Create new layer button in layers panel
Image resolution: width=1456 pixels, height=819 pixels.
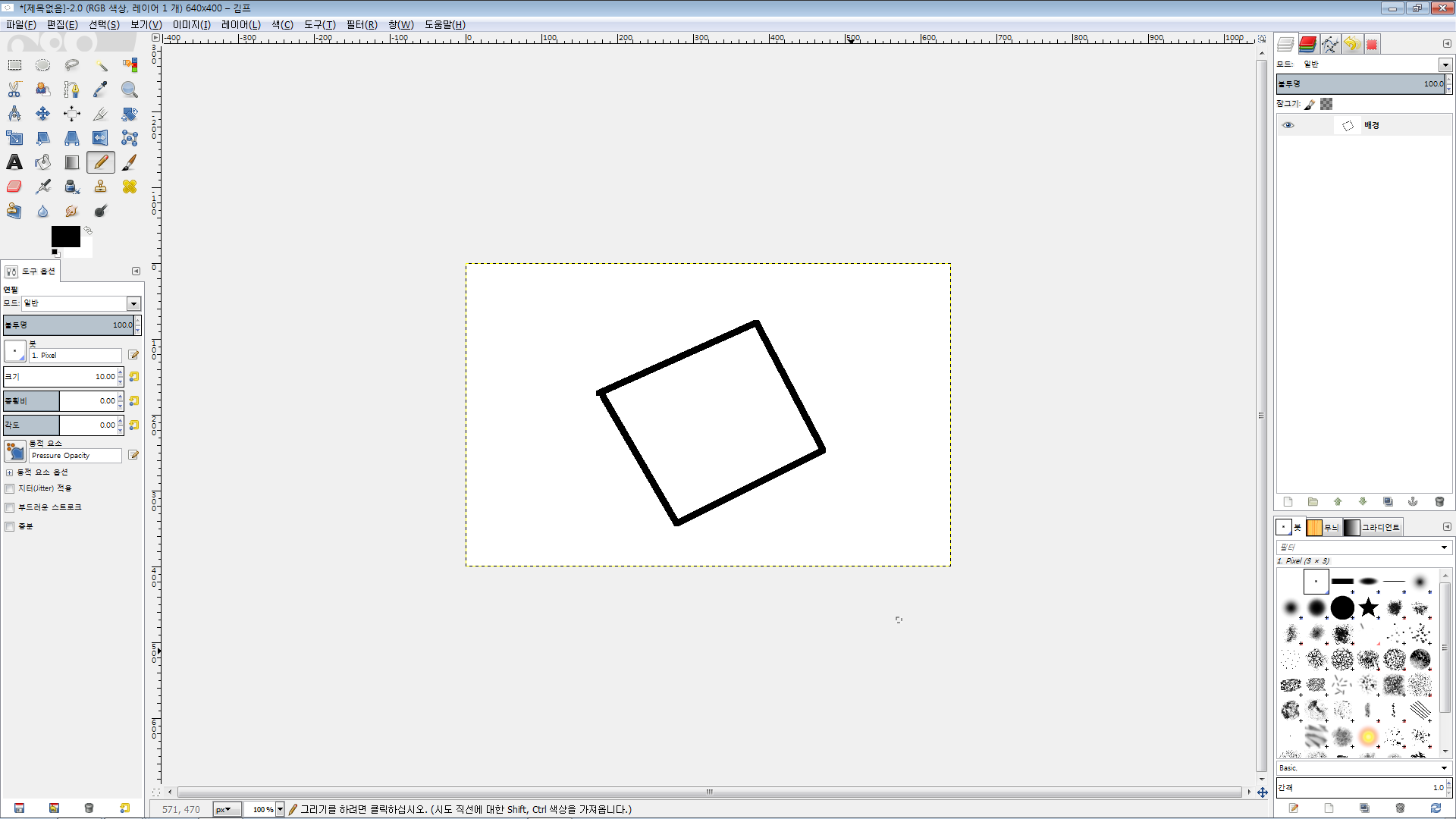click(x=1288, y=502)
